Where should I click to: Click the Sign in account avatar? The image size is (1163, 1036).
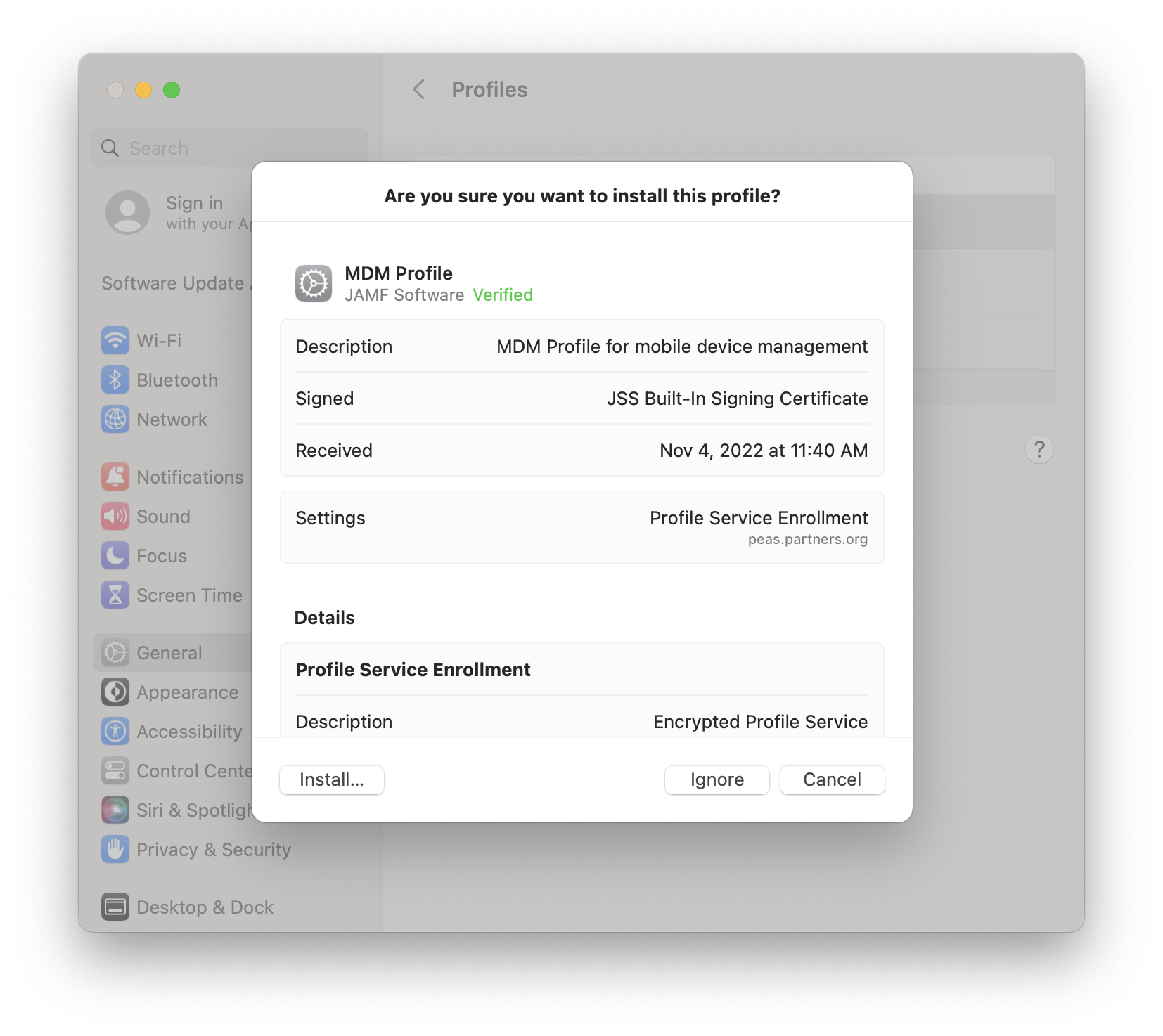tap(128, 212)
